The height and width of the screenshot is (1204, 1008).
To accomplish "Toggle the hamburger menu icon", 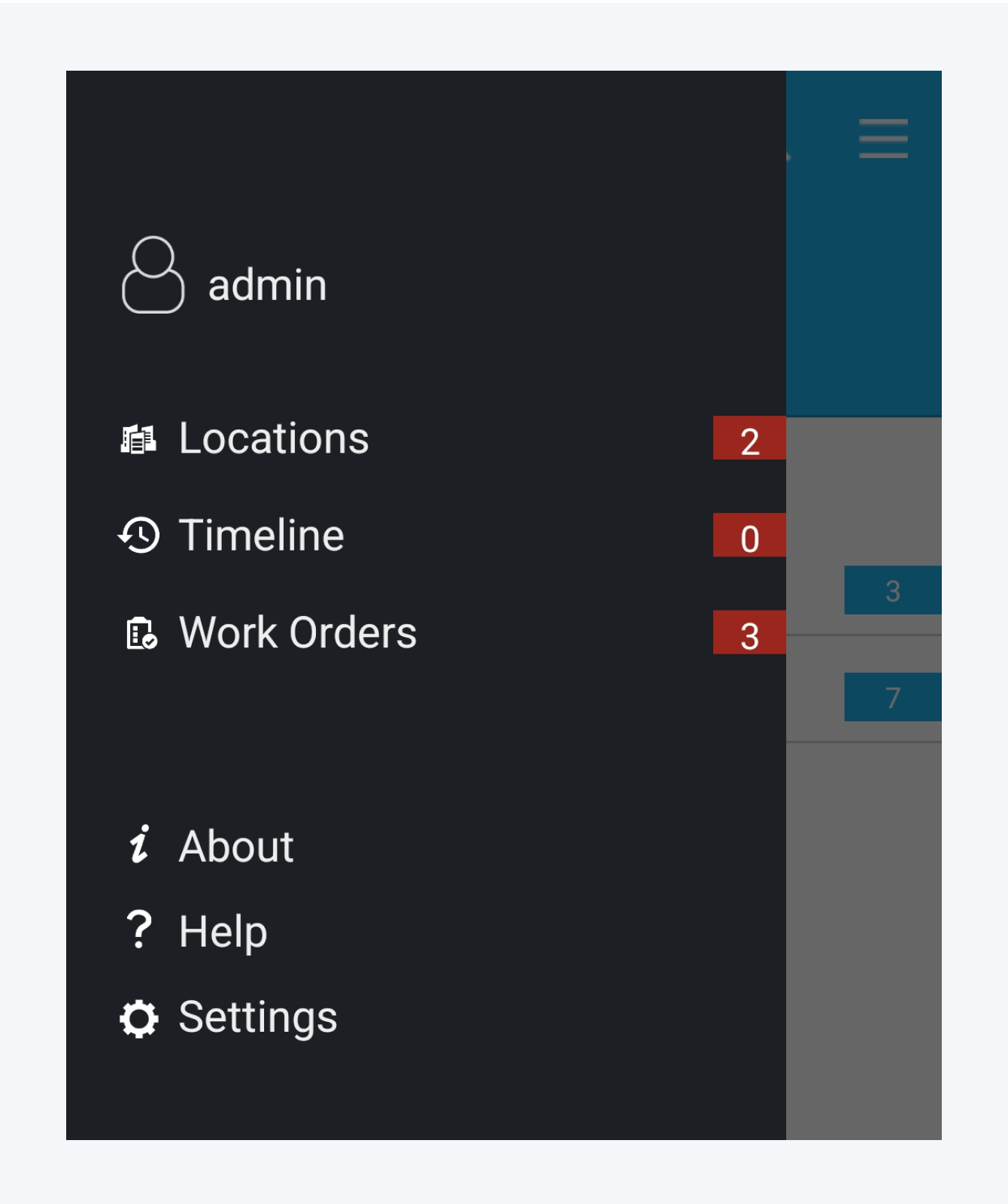I will pyautogui.click(x=883, y=138).
